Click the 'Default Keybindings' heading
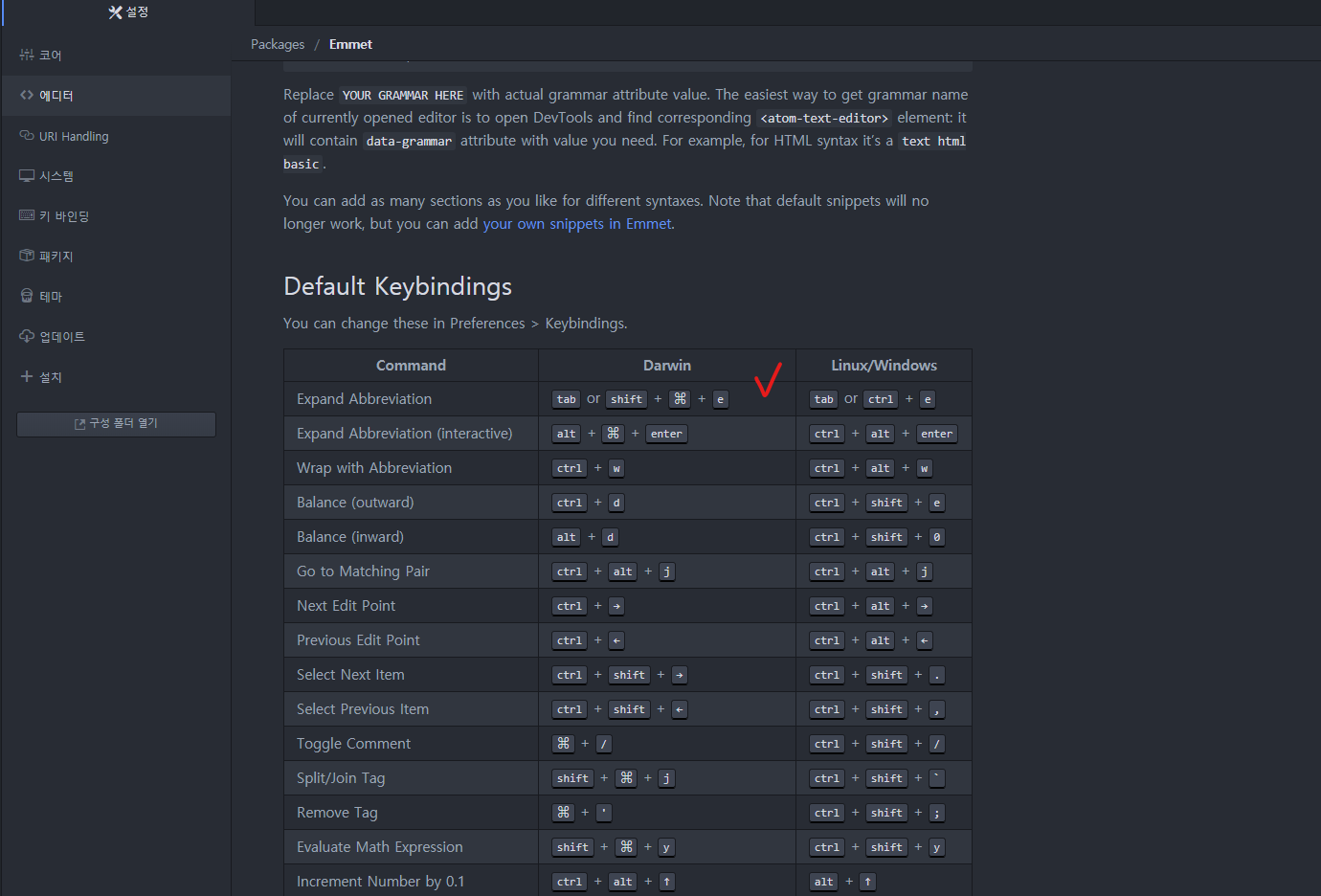The image size is (1321, 896). (x=398, y=286)
